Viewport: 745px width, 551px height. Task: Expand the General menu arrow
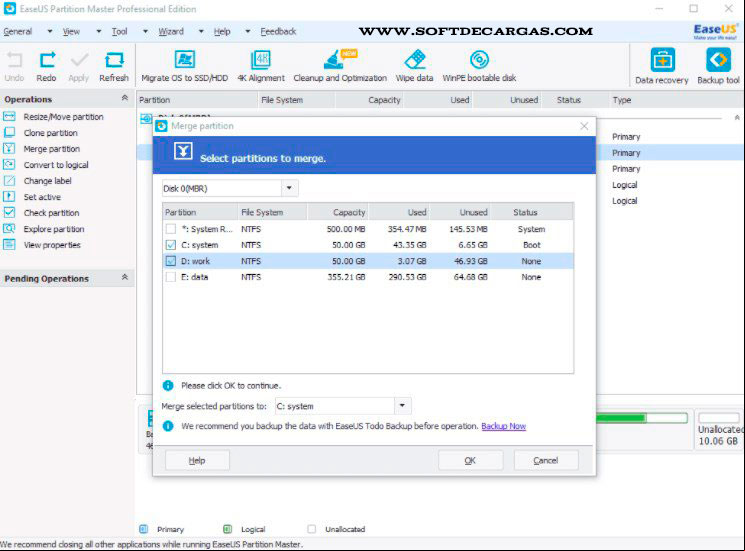pos(50,31)
